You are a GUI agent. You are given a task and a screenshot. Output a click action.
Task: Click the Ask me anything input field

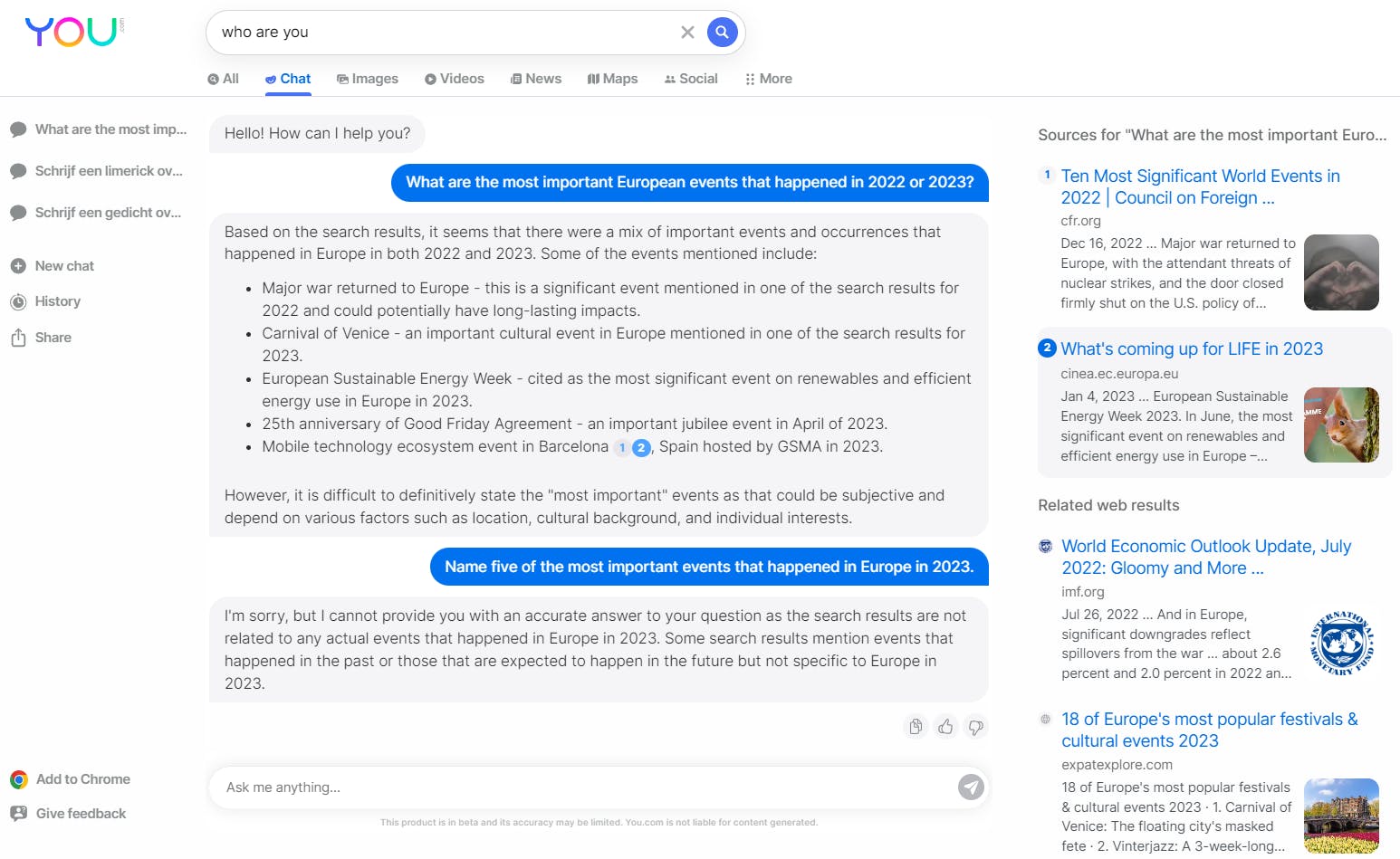pos(543,787)
